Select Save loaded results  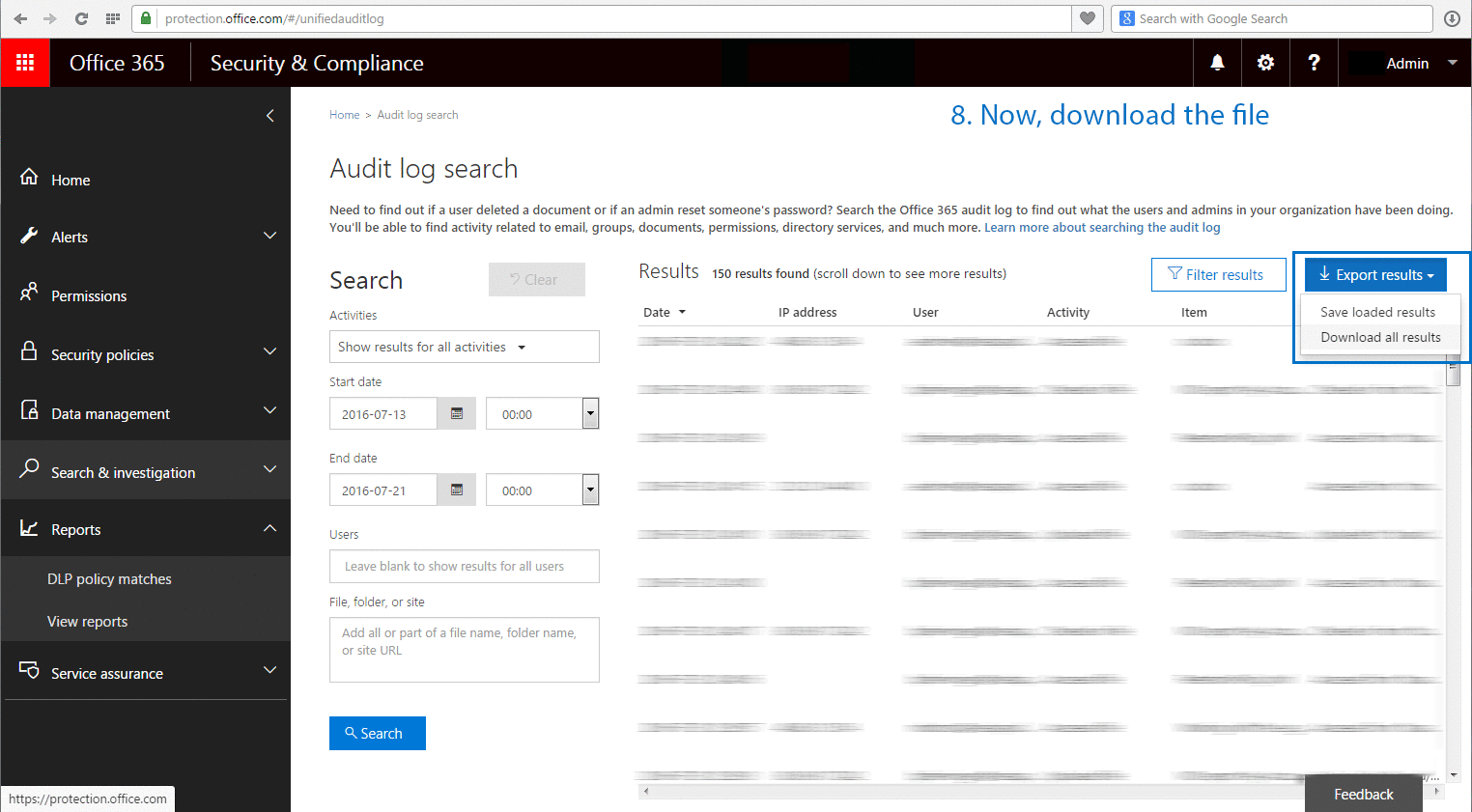click(1377, 312)
